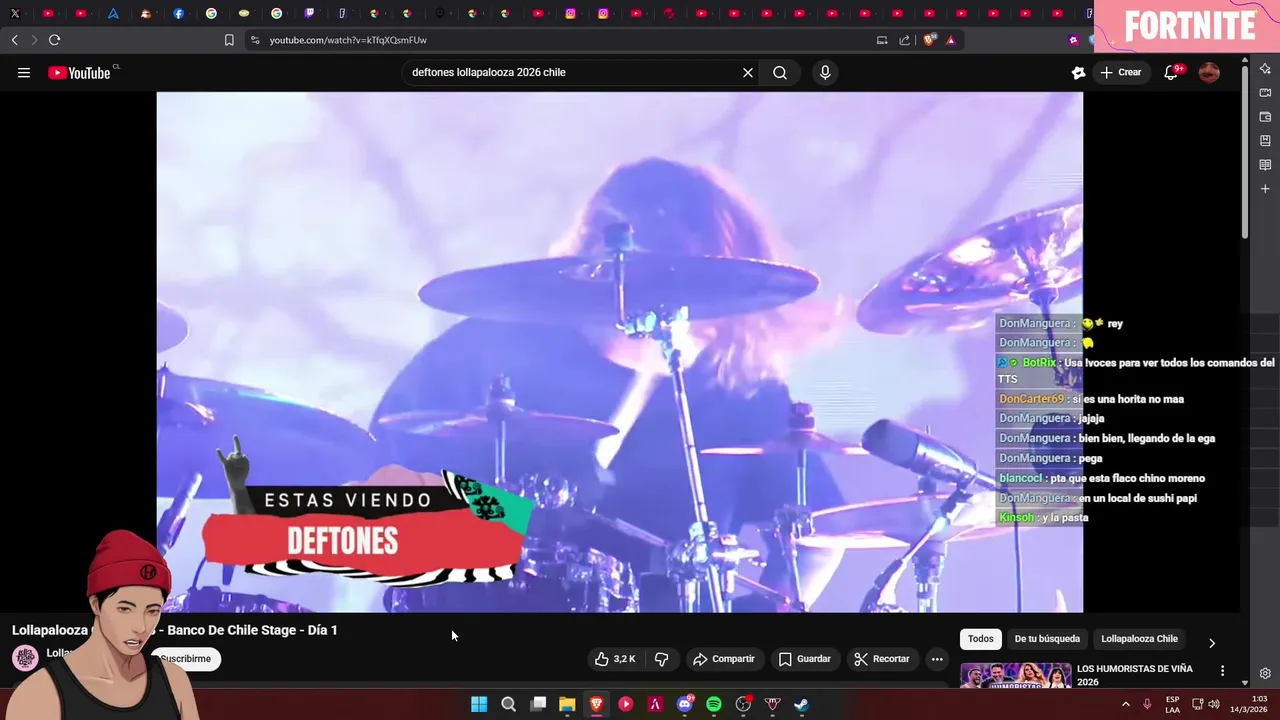Open Los Humoristas de Viña thumbnail
The image size is (1280, 720).
coord(1015,676)
